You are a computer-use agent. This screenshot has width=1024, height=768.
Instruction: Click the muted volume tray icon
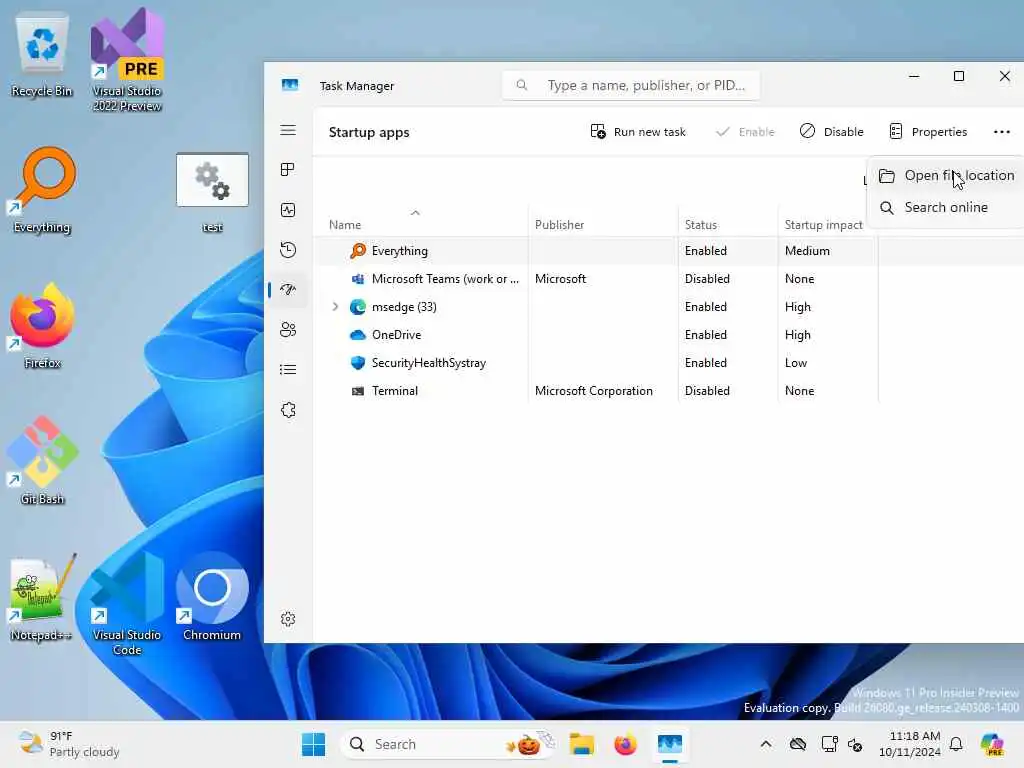point(855,744)
